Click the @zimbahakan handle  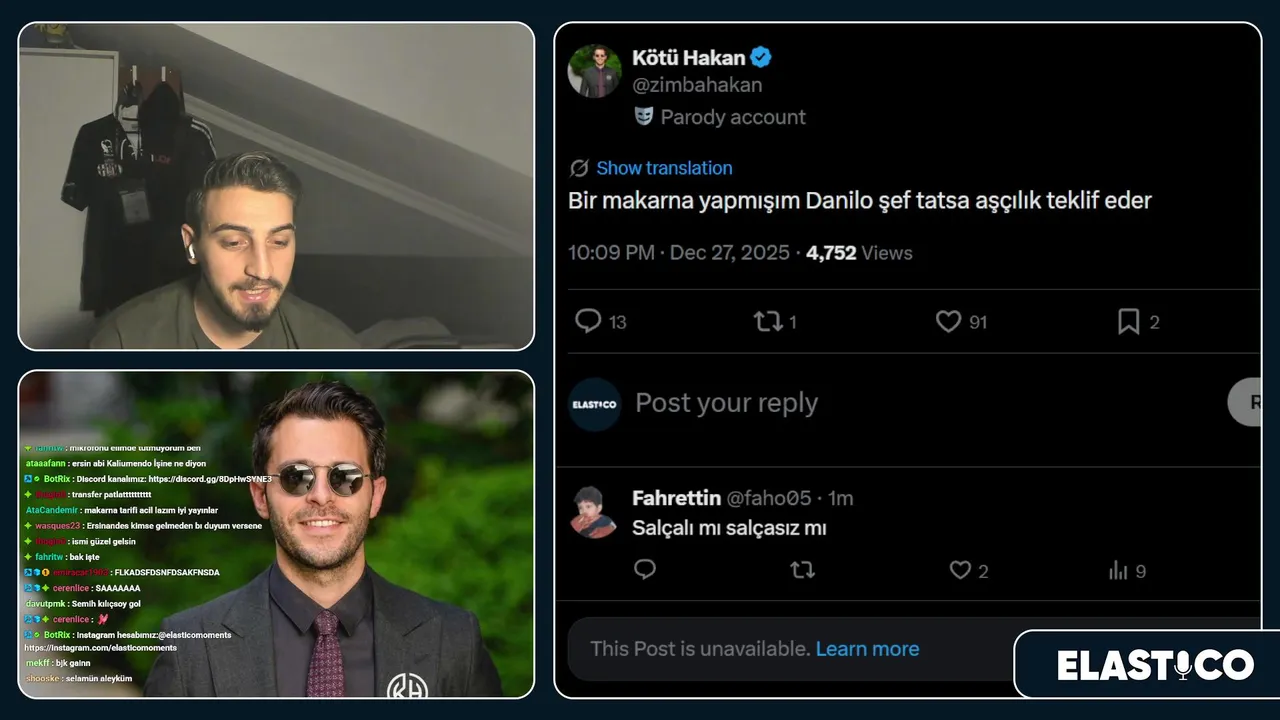pos(697,85)
